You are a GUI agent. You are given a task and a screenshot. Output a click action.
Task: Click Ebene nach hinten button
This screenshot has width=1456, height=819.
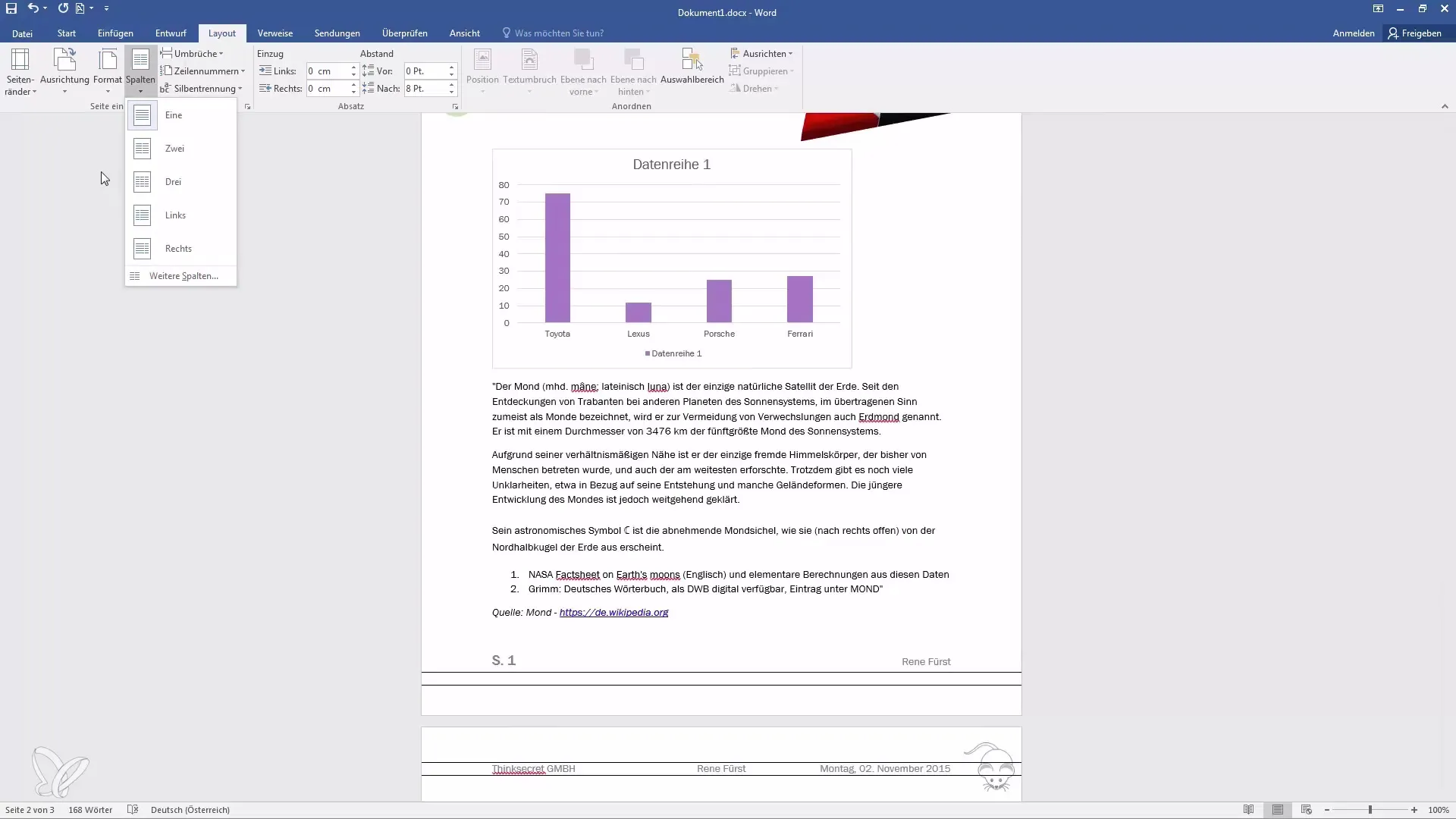click(633, 72)
